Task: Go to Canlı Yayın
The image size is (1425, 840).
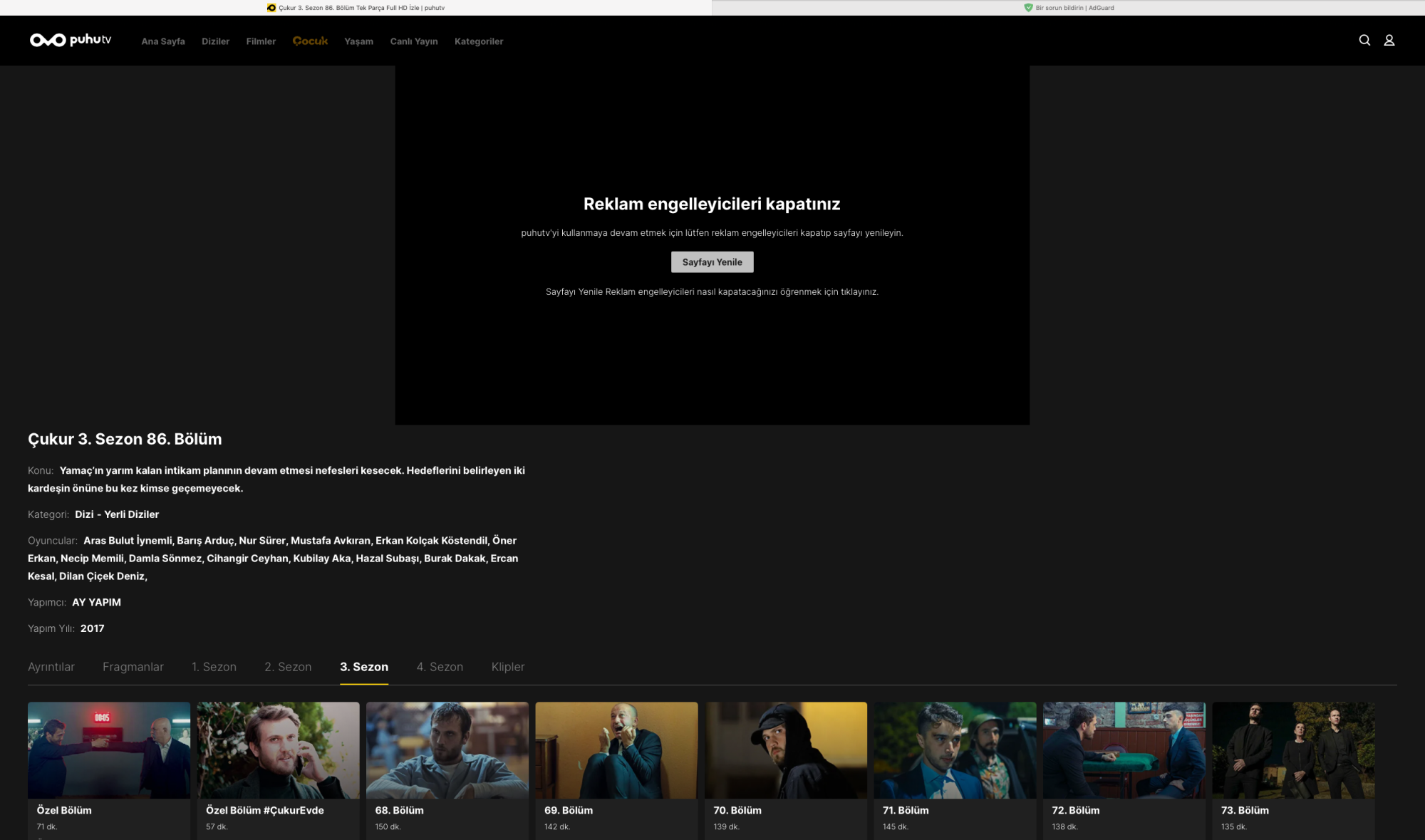Action: coord(413,41)
